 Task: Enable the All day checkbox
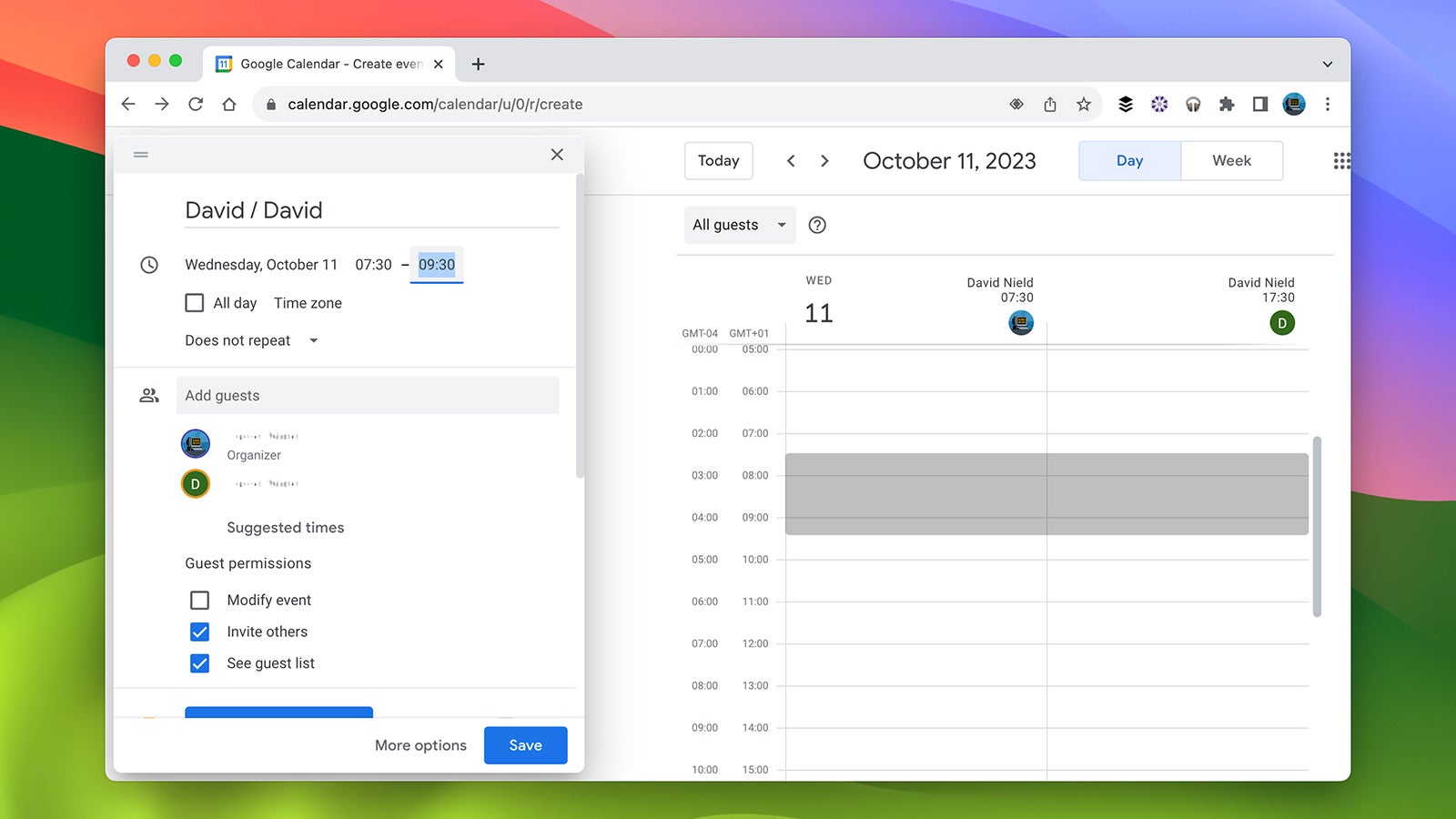[194, 302]
